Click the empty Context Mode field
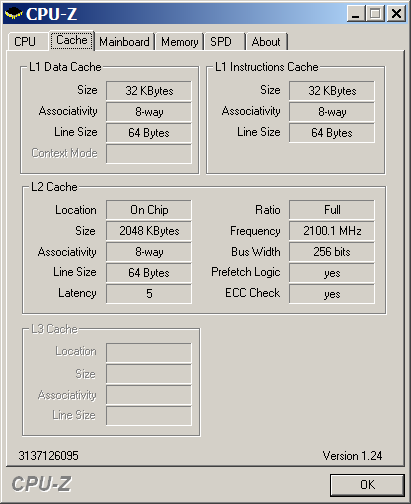411x504 pixels. click(x=149, y=154)
